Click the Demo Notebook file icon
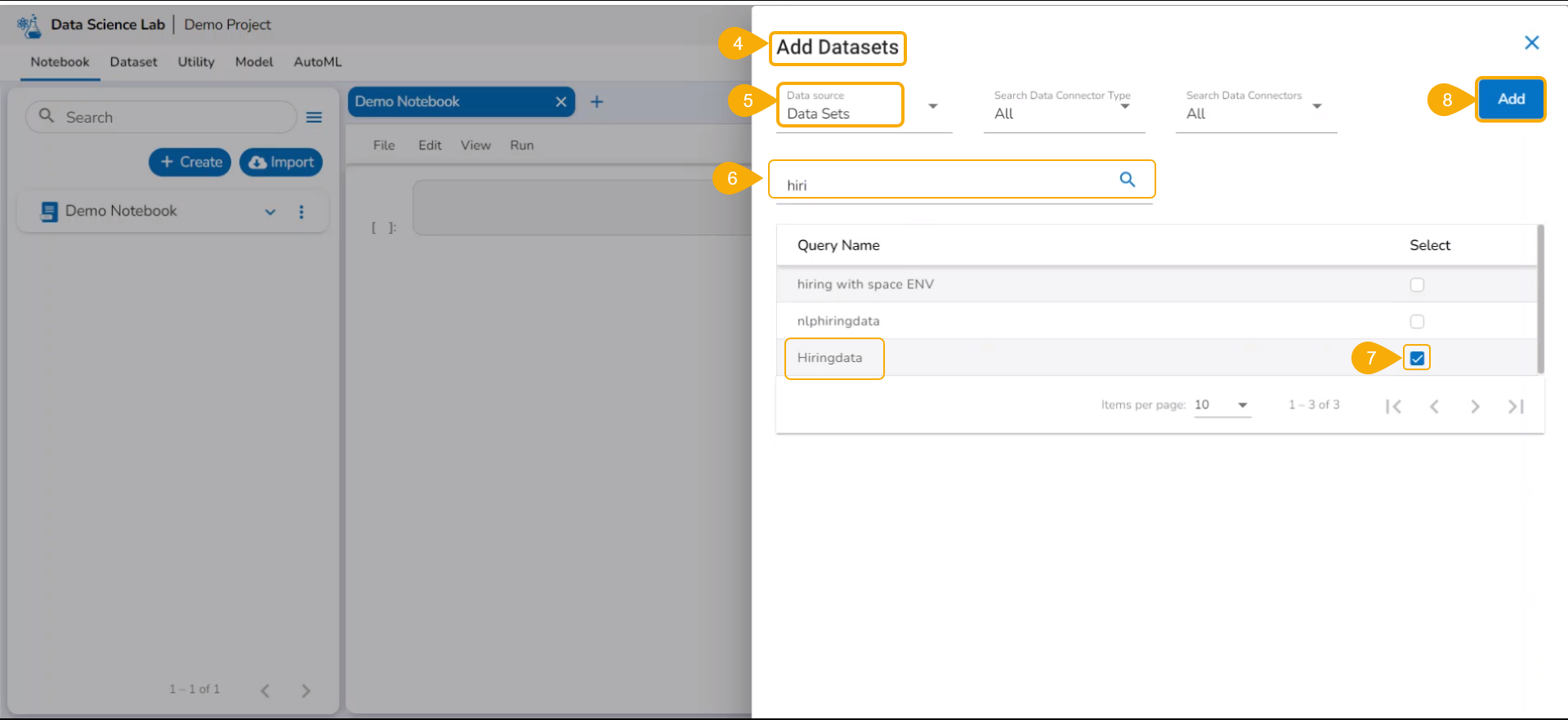Screen dimensions: 1568x720 click(49, 212)
